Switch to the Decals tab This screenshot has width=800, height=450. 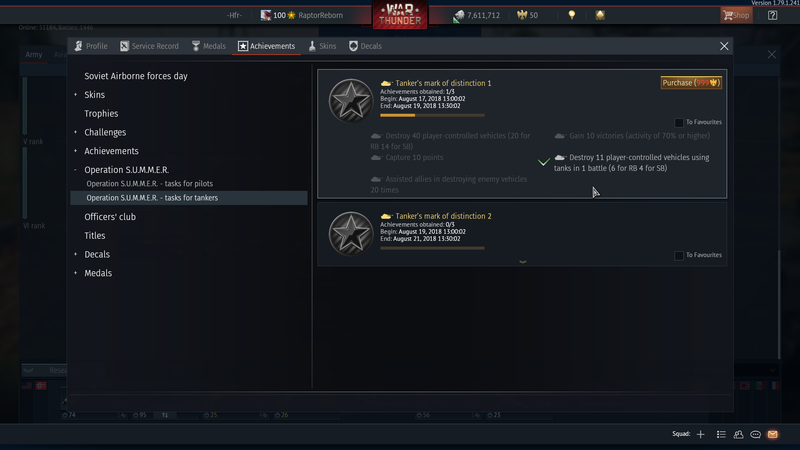click(365, 46)
